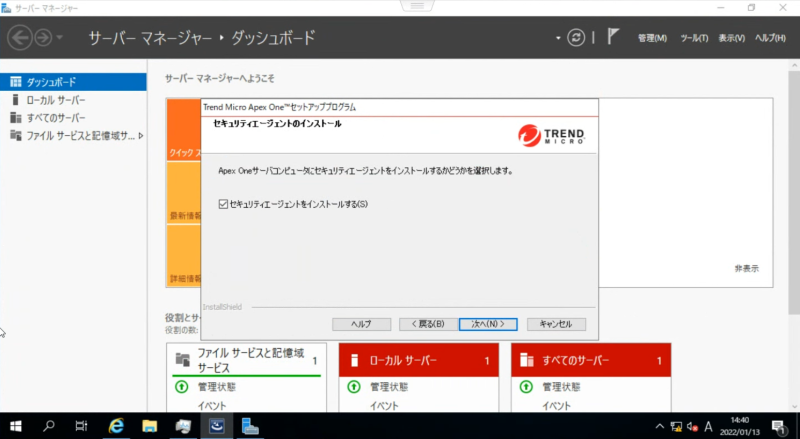Refresh the Server Manager dashboard
The image size is (800, 439).
(x=576, y=37)
